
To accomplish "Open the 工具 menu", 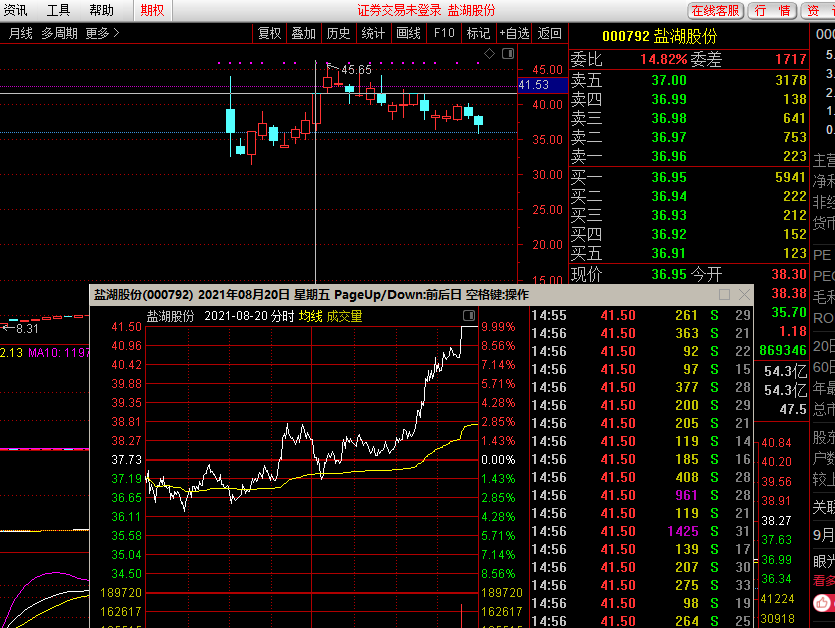I will click(59, 10).
